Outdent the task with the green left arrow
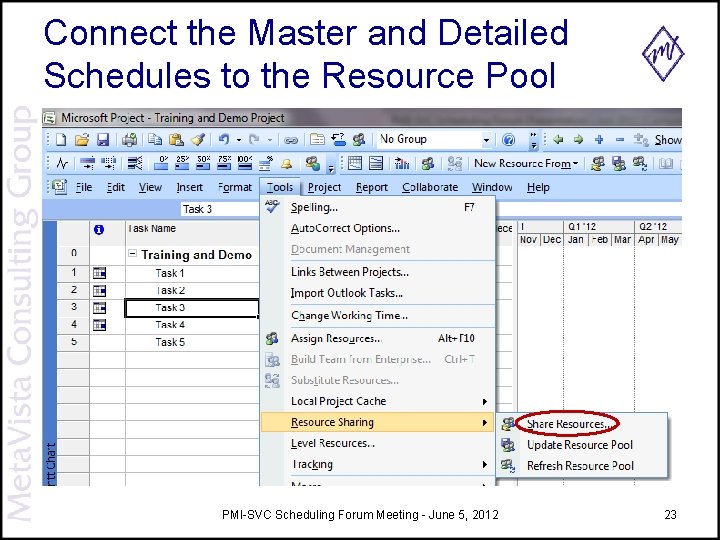Image resolution: width=720 pixels, height=540 pixels. click(557, 139)
